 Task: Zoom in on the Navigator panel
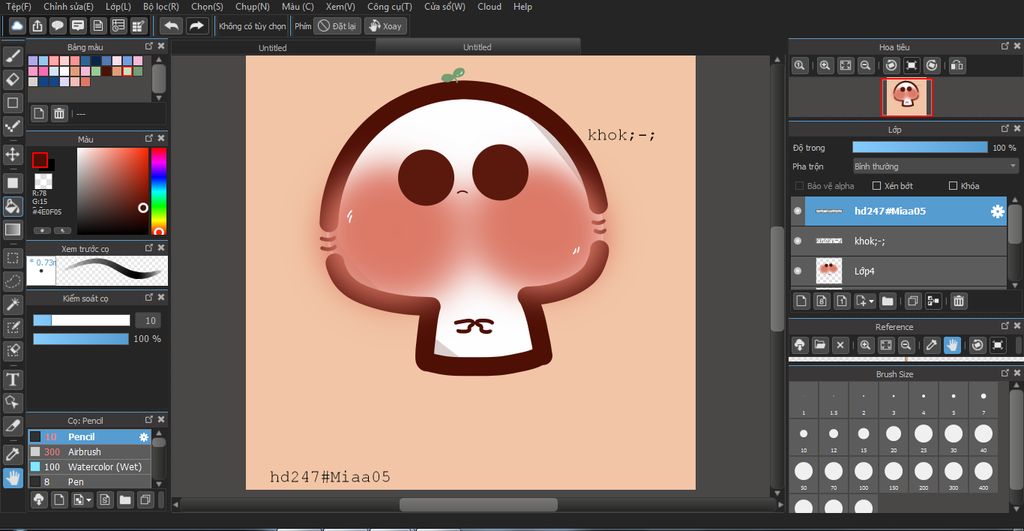[x=825, y=65]
